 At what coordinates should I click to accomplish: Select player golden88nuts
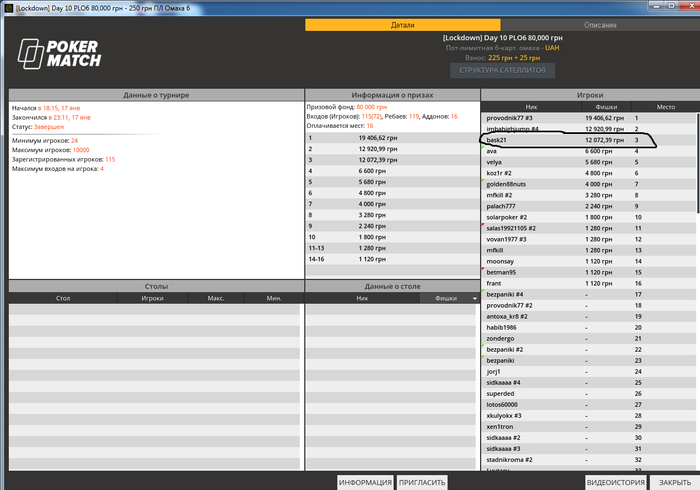click(x=588, y=184)
